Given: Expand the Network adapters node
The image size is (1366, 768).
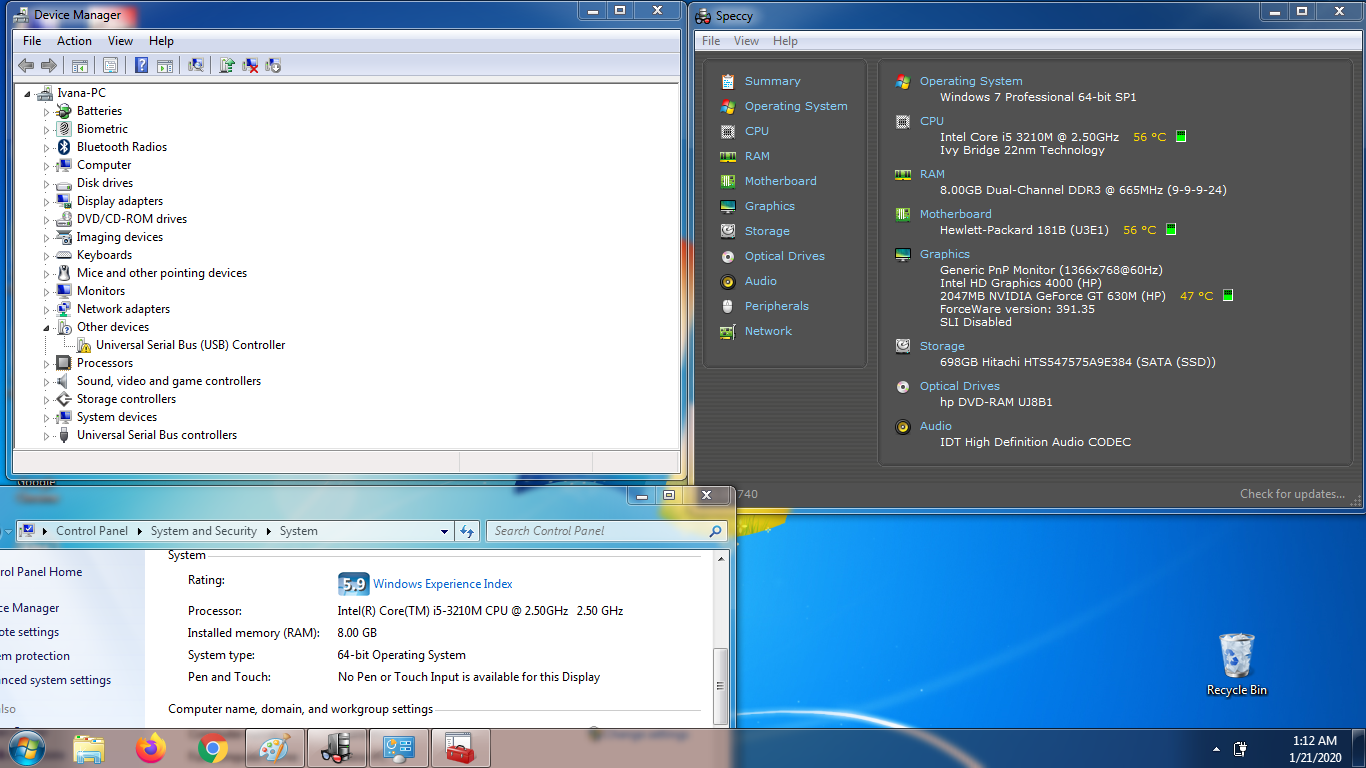Looking at the screenshot, I should (46, 310).
